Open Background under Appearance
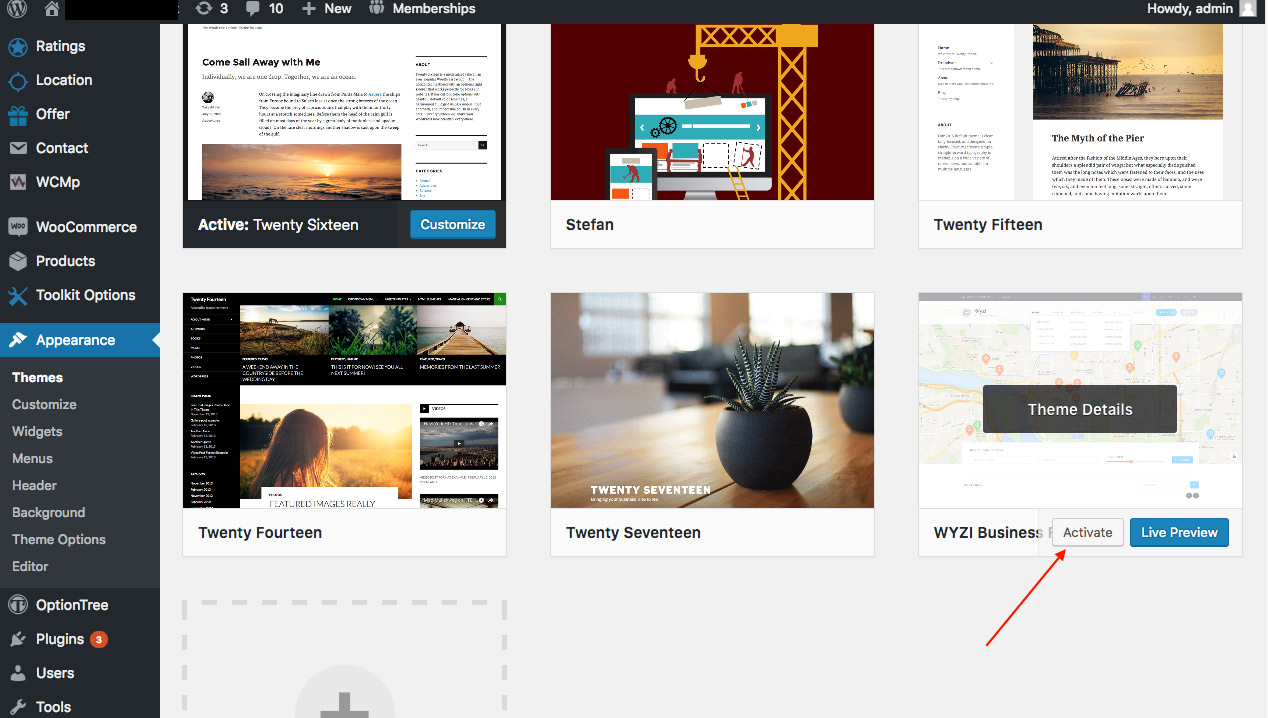 [48, 512]
